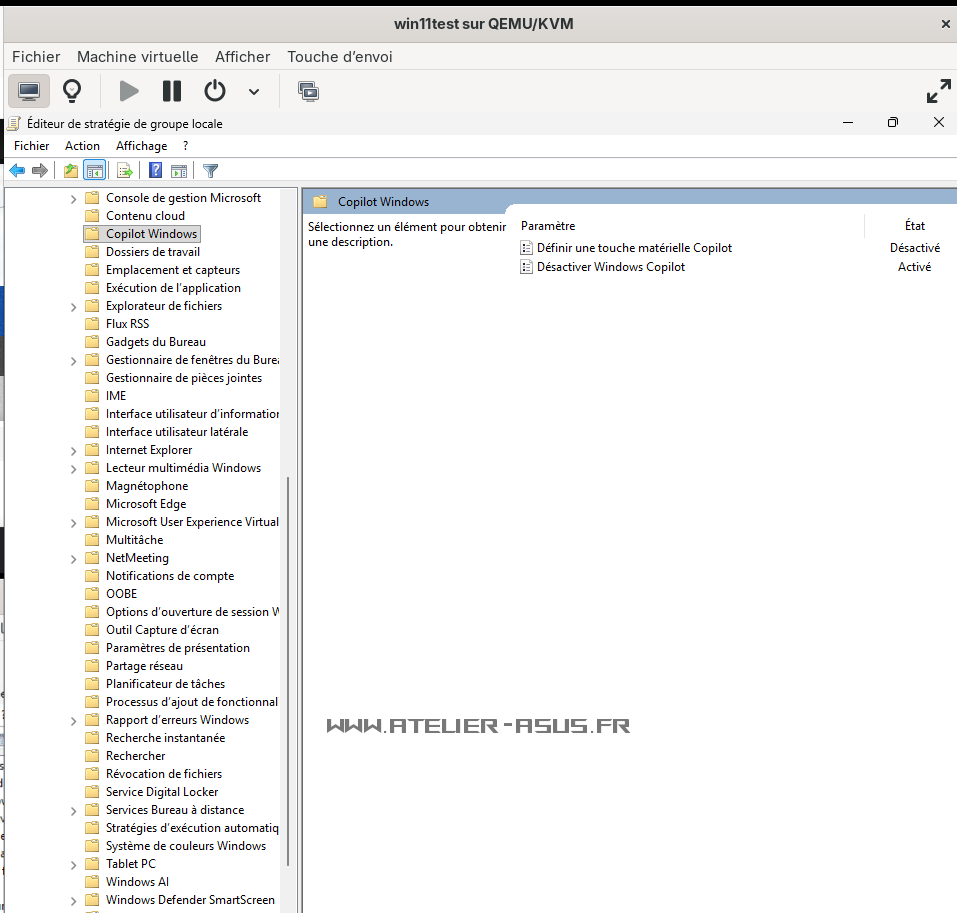This screenshot has width=957, height=913.
Task: Click the Paramètre column header
Action: [x=548, y=226]
